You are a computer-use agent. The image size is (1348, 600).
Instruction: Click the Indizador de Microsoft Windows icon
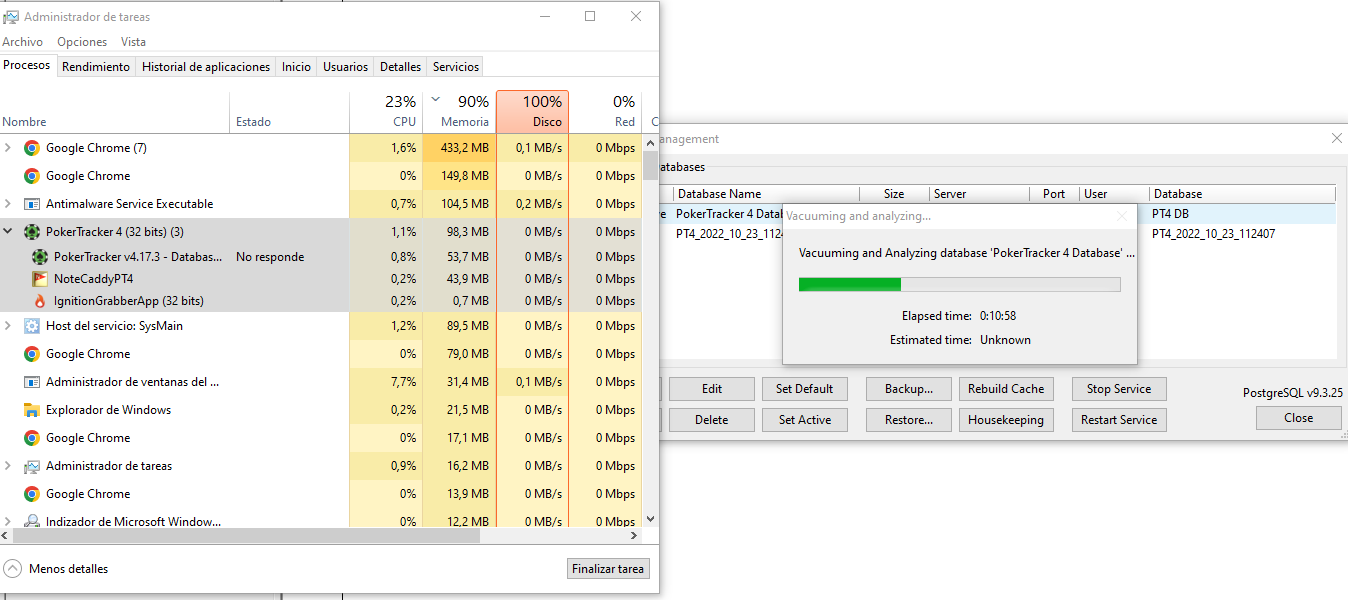32,521
